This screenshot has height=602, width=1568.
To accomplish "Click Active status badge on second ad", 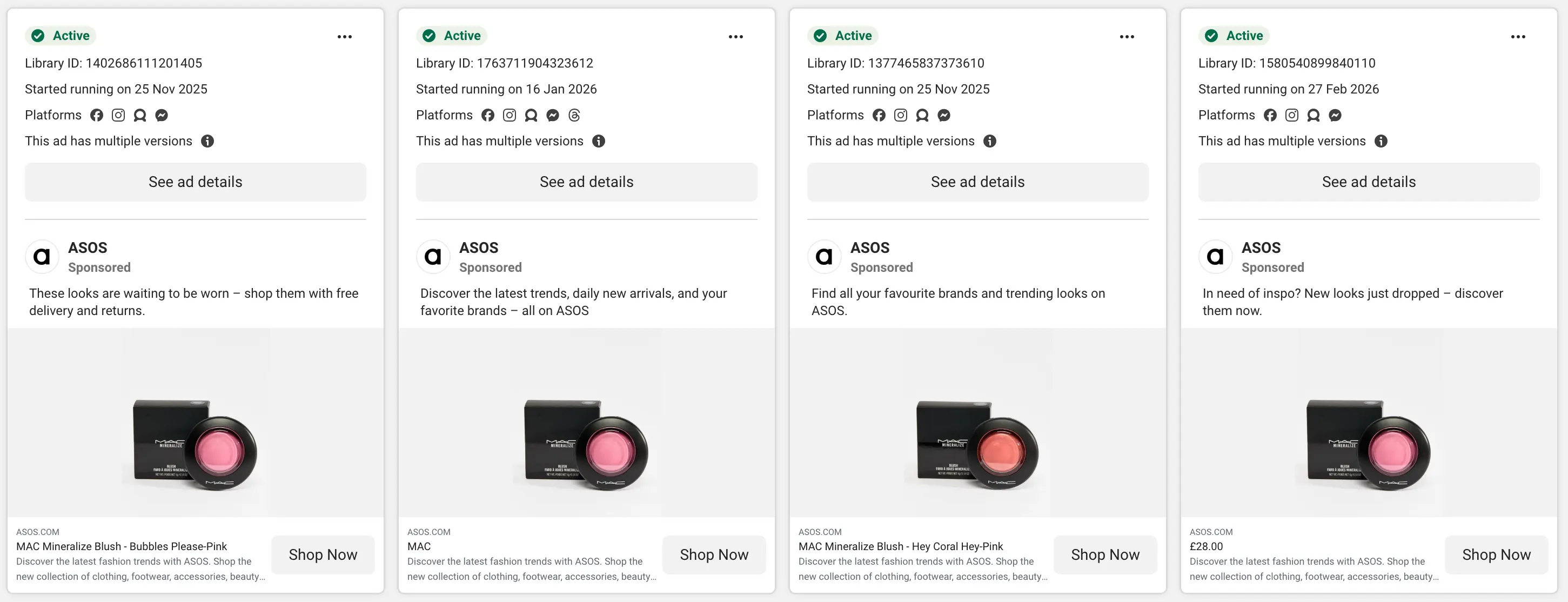I will pyautogui.click(x=452, y=36).
